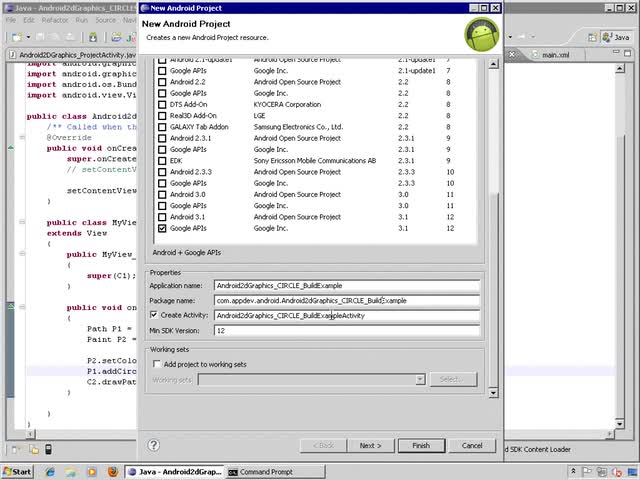
Task: Switch to the main.xml editor tab
Action: [x=555, y=55]
